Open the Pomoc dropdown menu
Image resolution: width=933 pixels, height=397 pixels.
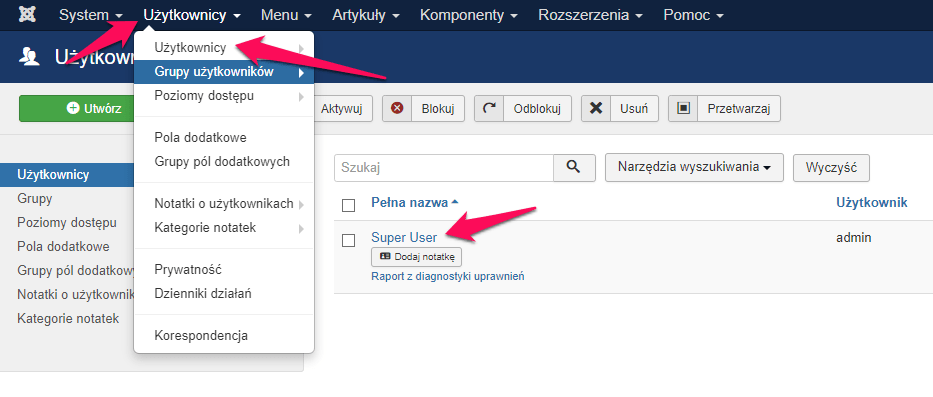[693, 15]
